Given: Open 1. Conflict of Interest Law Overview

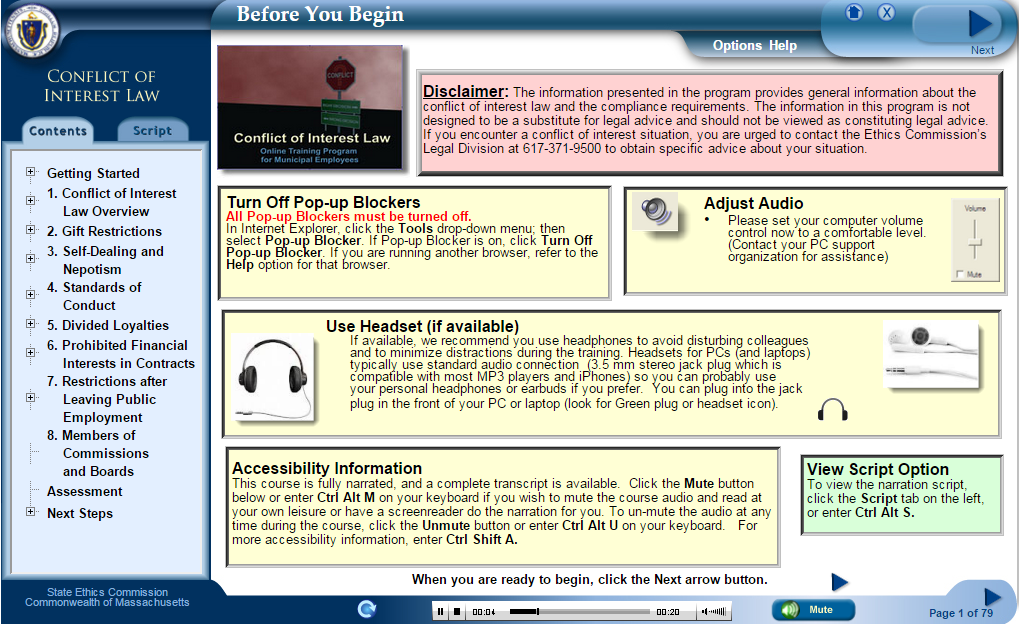Looking at the screenshot, I should click(x=112, y=202).
